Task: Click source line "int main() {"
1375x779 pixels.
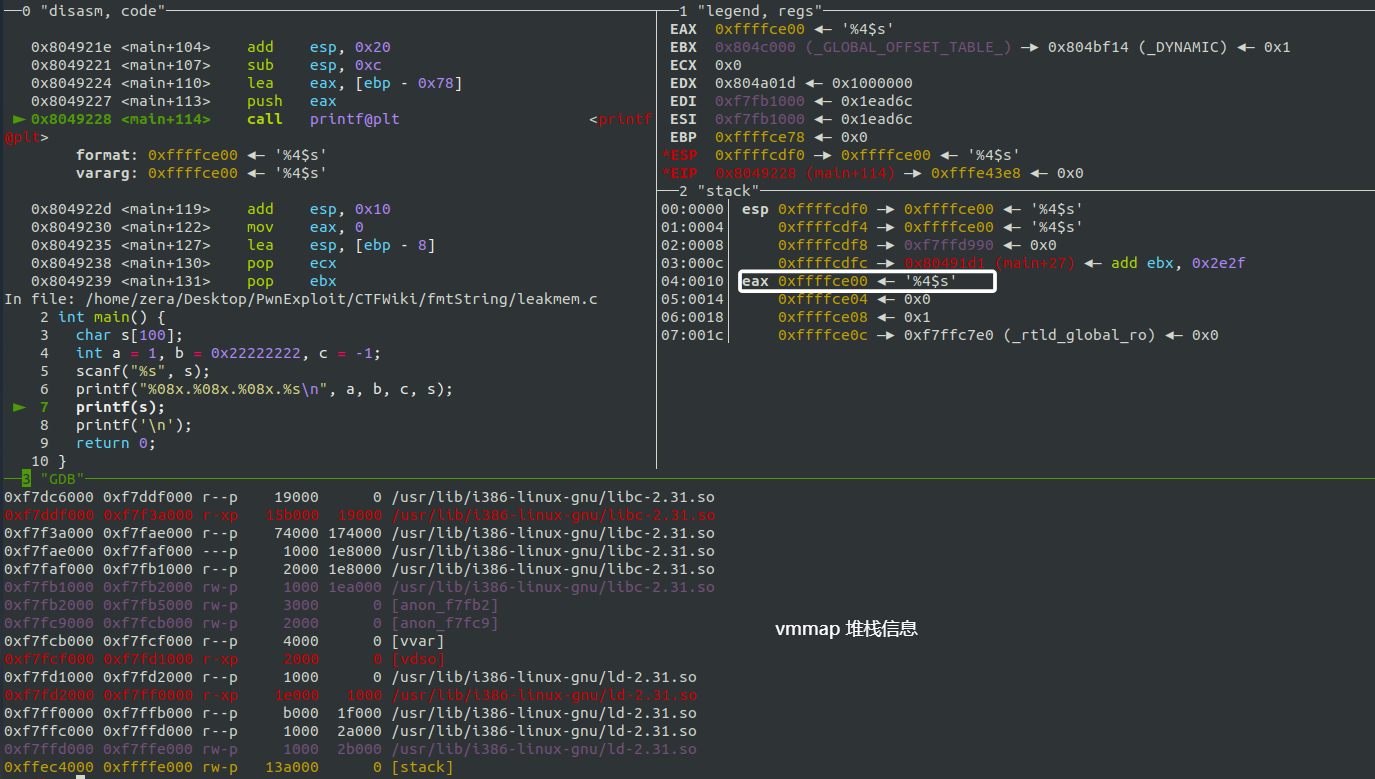Action: click(111, 317)
